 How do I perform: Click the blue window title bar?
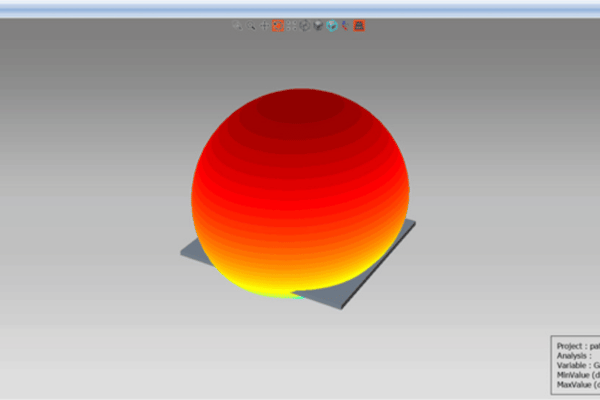click(300, 7)
